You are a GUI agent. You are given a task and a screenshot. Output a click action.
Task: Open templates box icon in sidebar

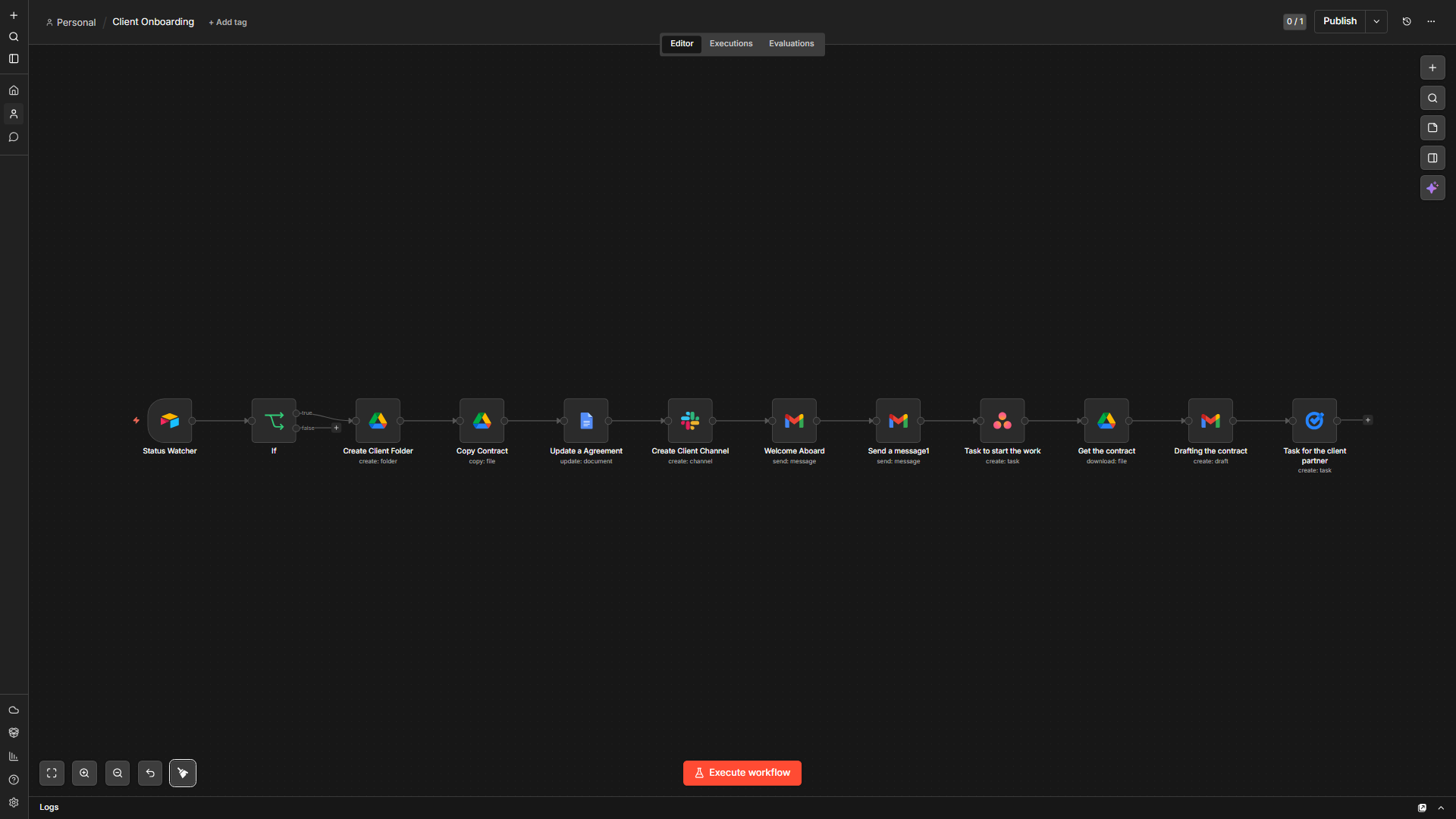point(14,733)
